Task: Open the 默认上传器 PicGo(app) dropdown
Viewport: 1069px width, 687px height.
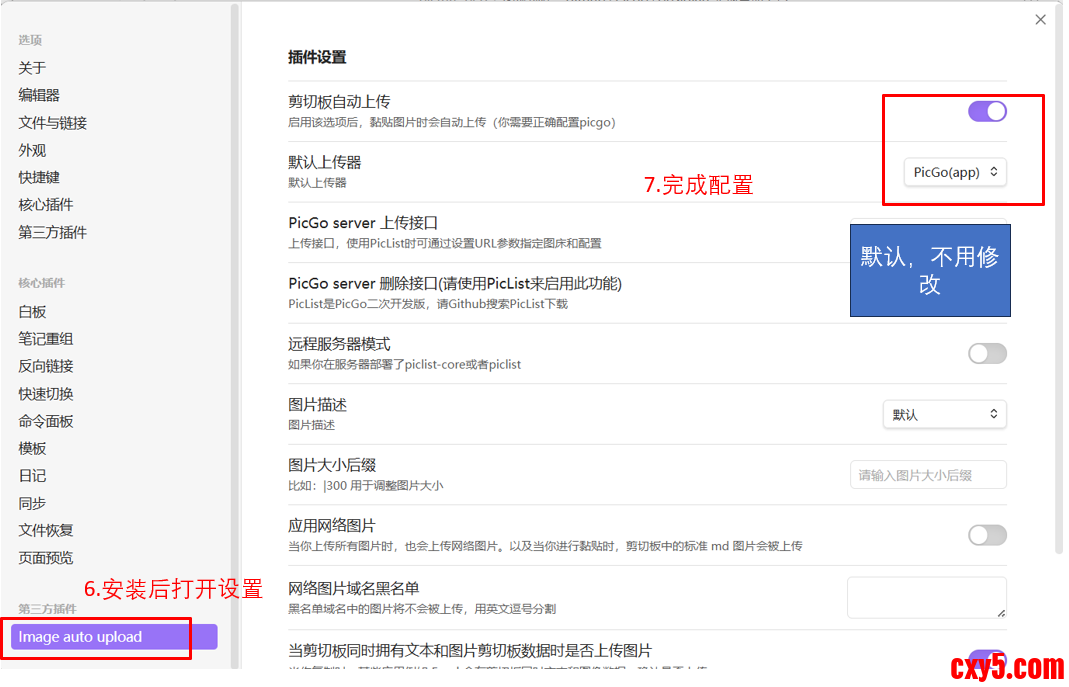Action: pyautogui.click(x=954, y=172)
